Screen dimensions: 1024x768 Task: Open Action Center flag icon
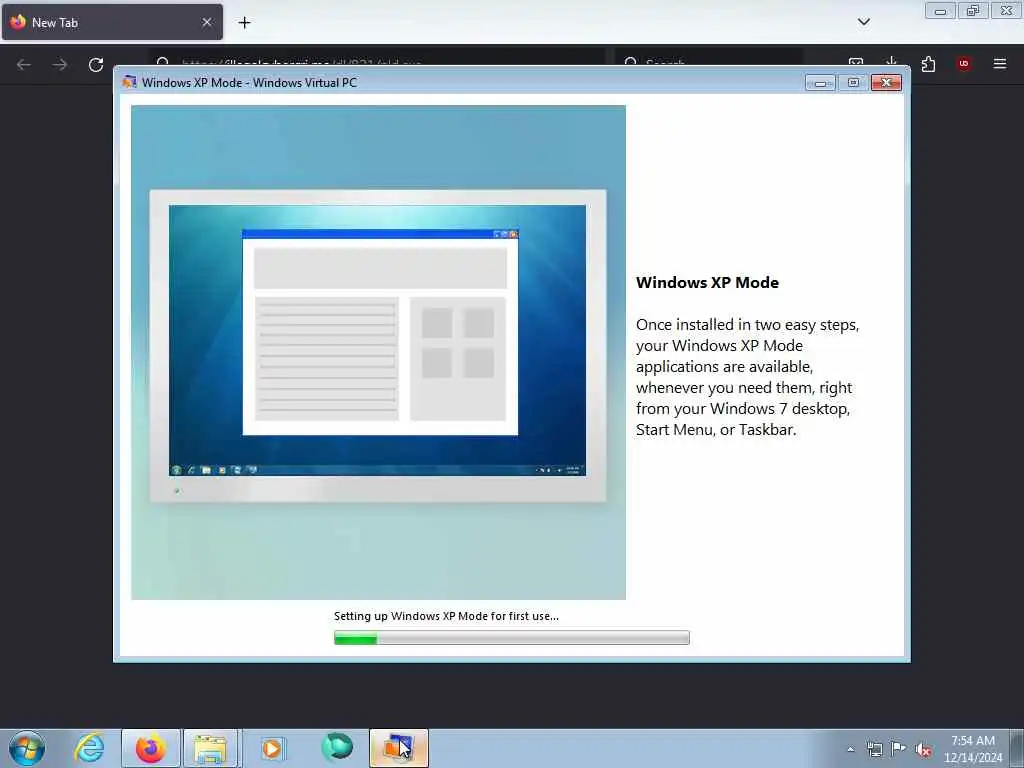[x=899, y=749]
